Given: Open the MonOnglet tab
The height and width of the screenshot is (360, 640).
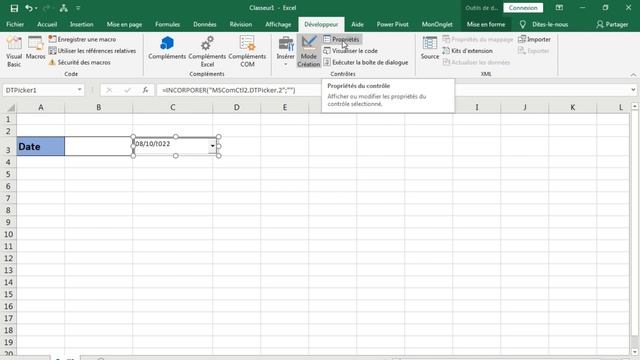Looking at the screenshot, I should point(437,24).
